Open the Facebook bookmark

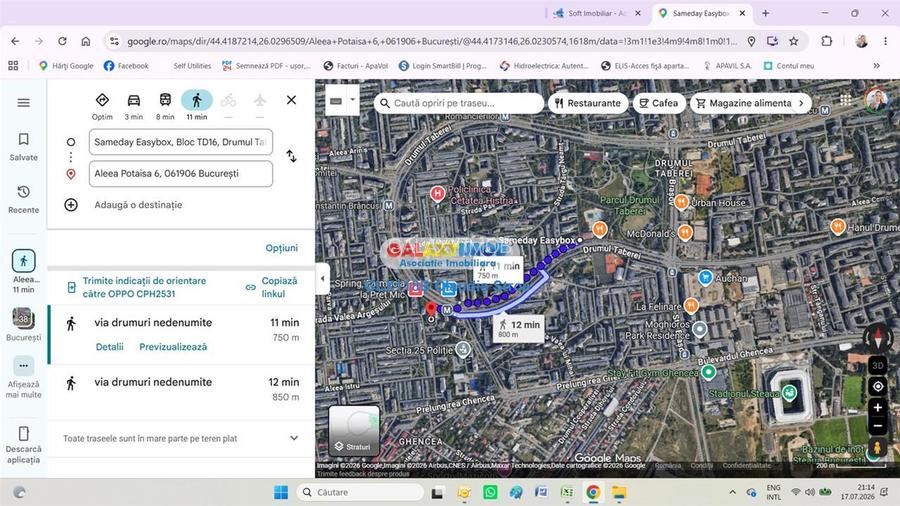point(126,66)
